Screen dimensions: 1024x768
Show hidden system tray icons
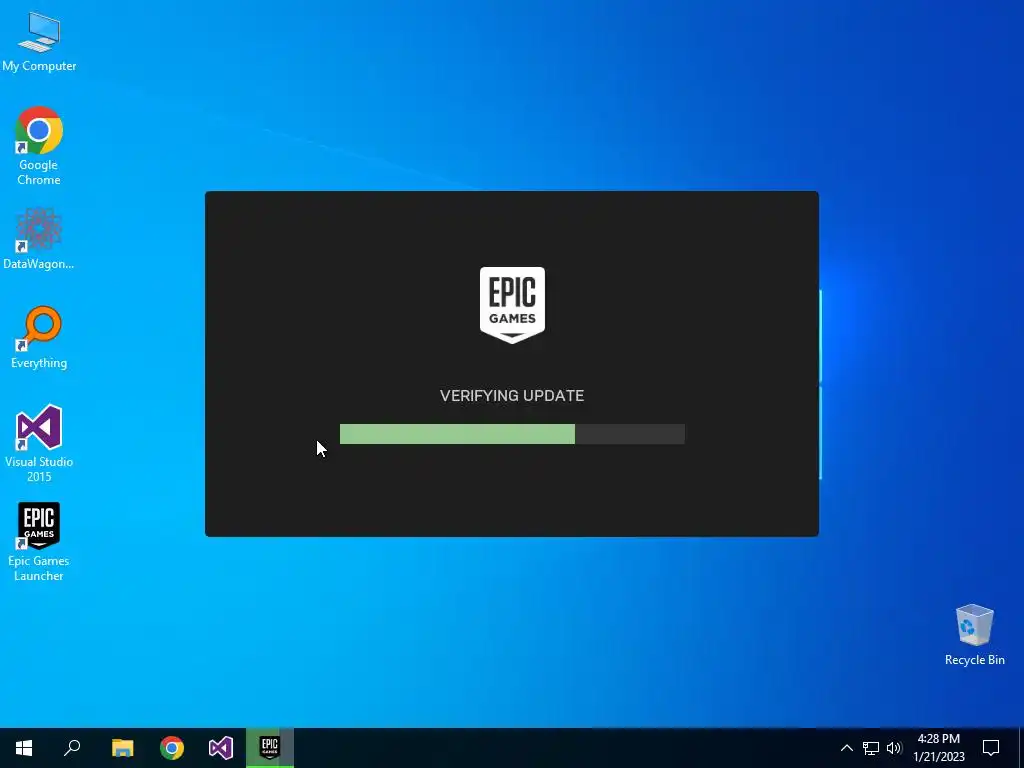[846, 748]
